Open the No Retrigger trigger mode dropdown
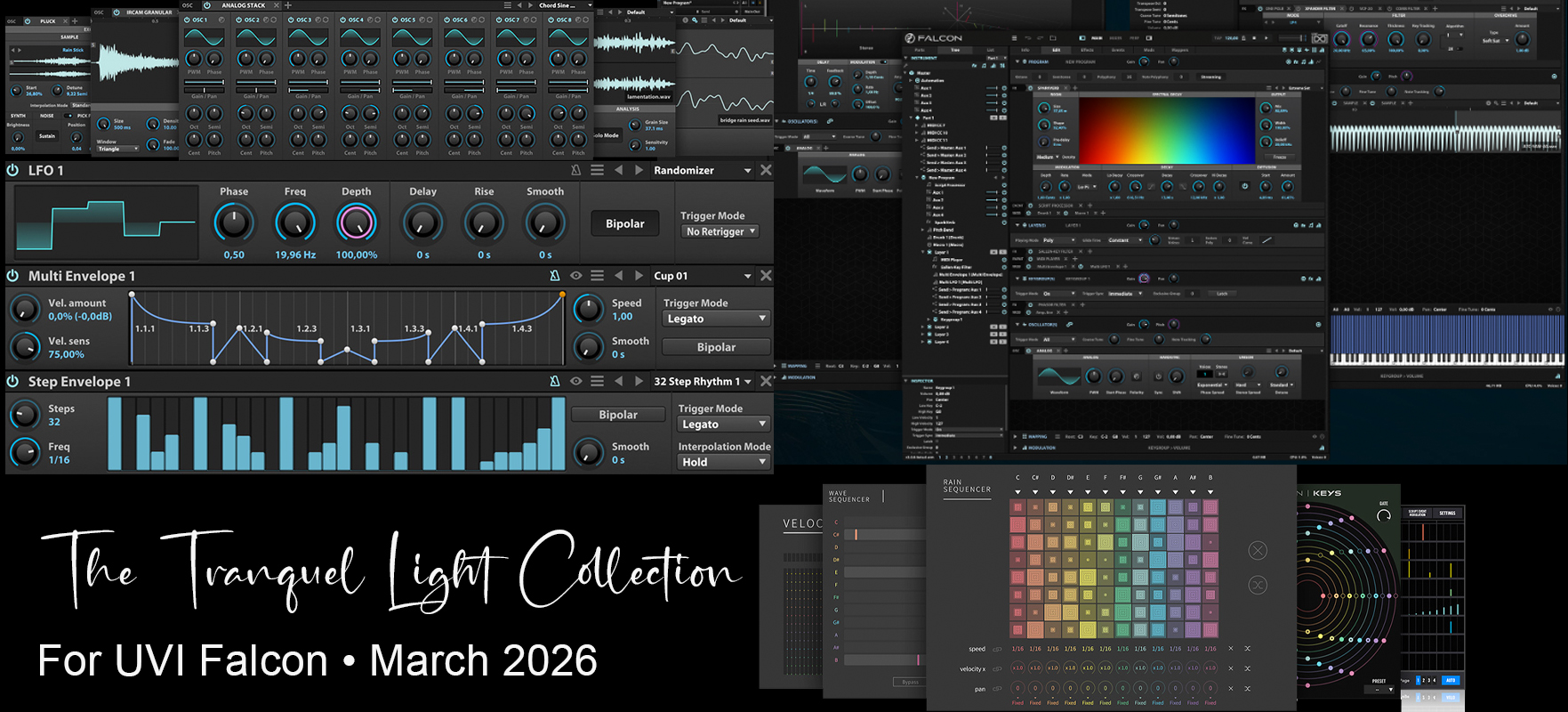 click(x=720, y=231)
